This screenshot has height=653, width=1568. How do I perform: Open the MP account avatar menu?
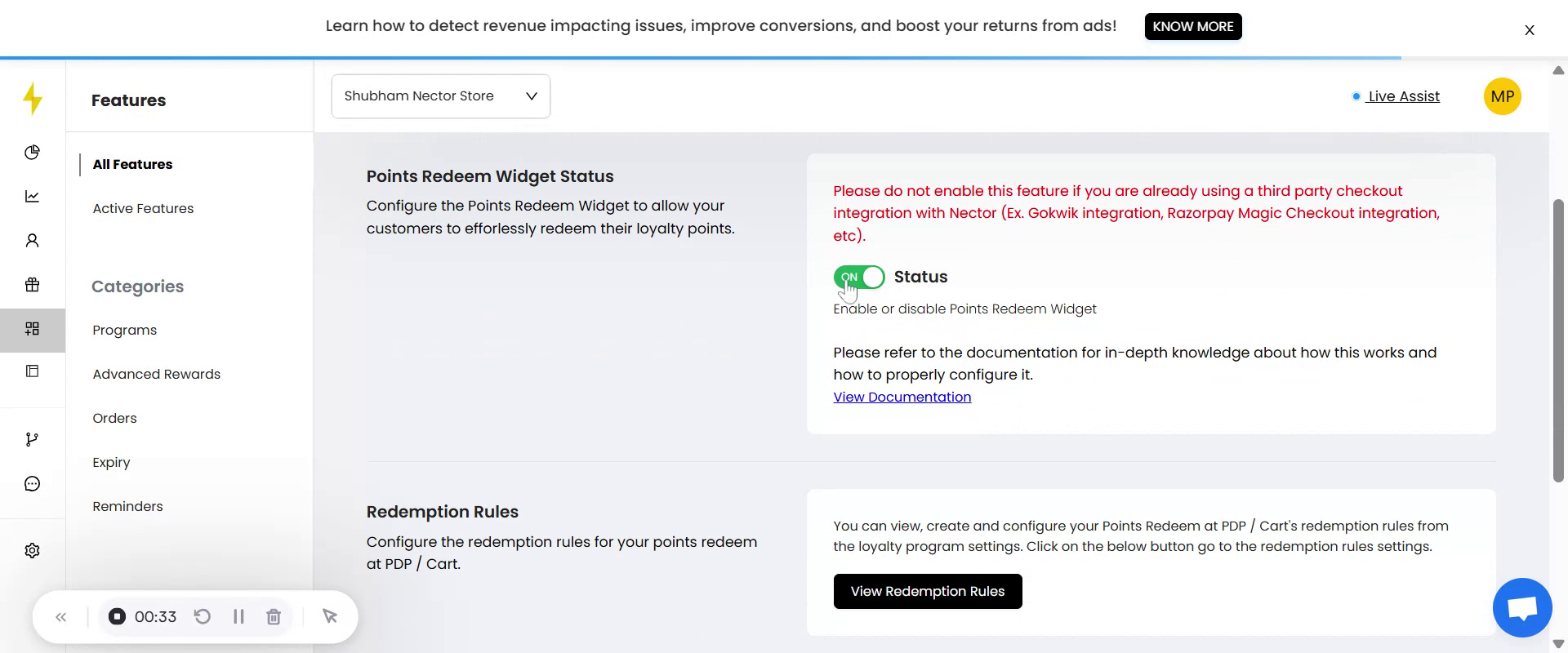coord(1502,96)
